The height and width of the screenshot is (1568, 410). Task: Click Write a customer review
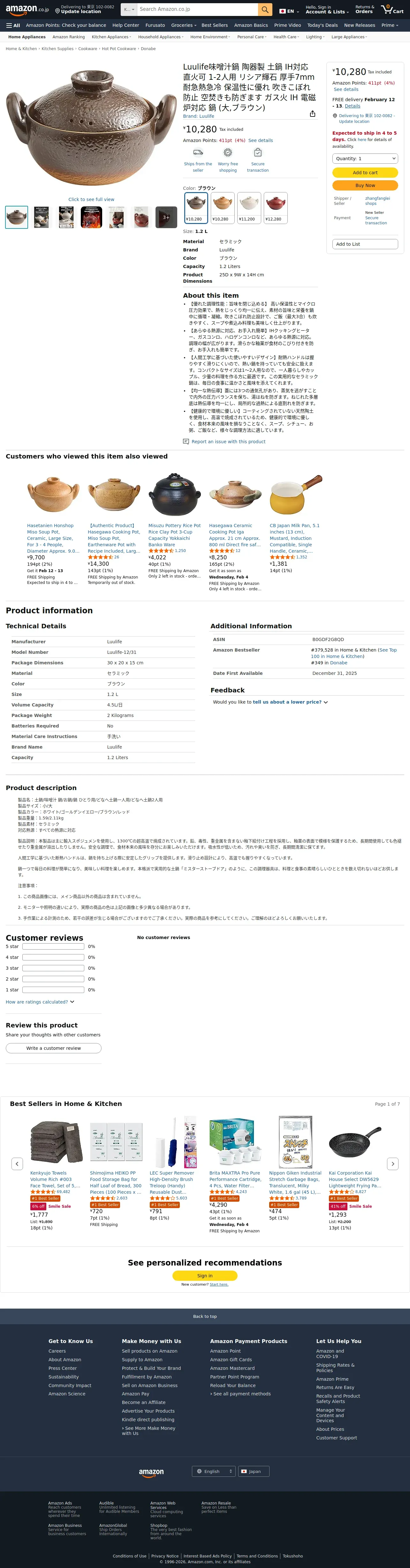click(54, 1048)
